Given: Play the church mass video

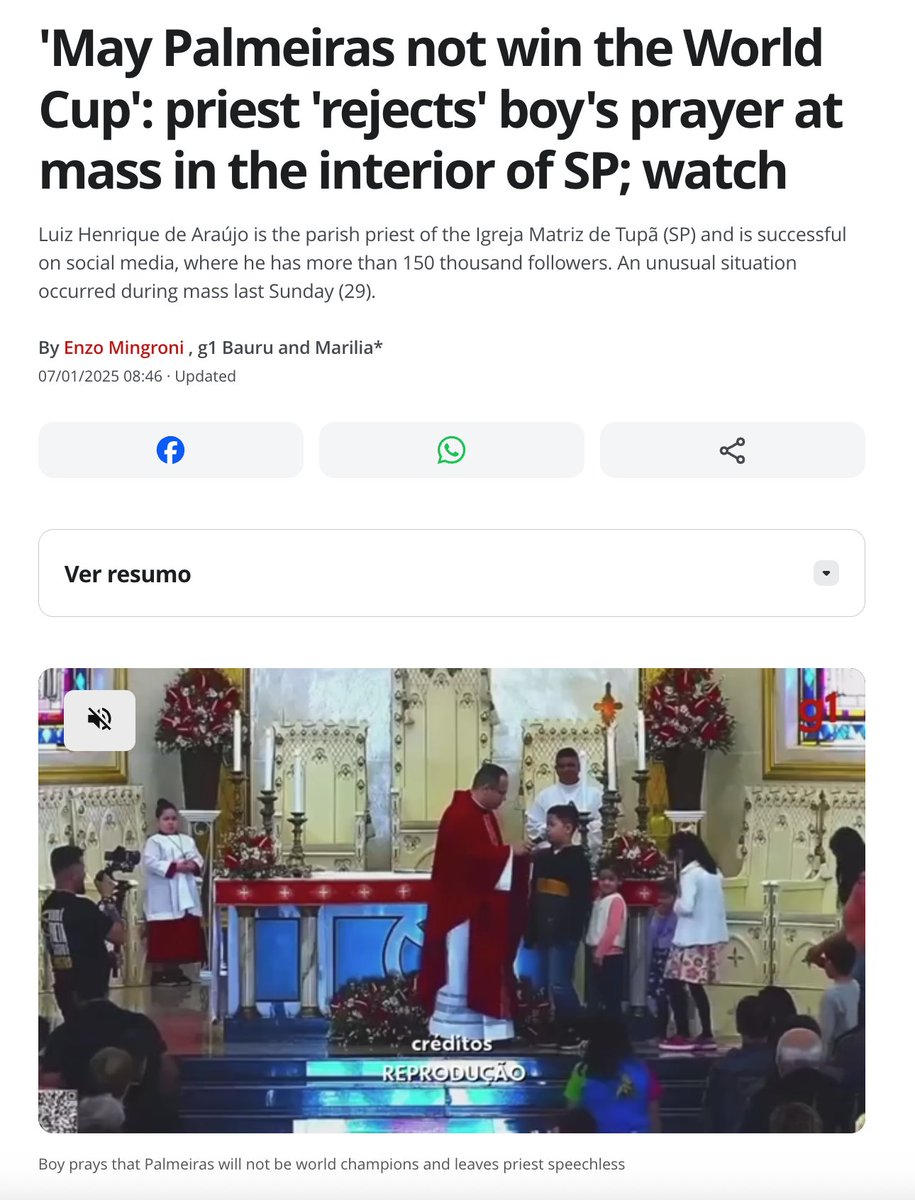Looking at the screenshot, I should [x=451, y=900].
